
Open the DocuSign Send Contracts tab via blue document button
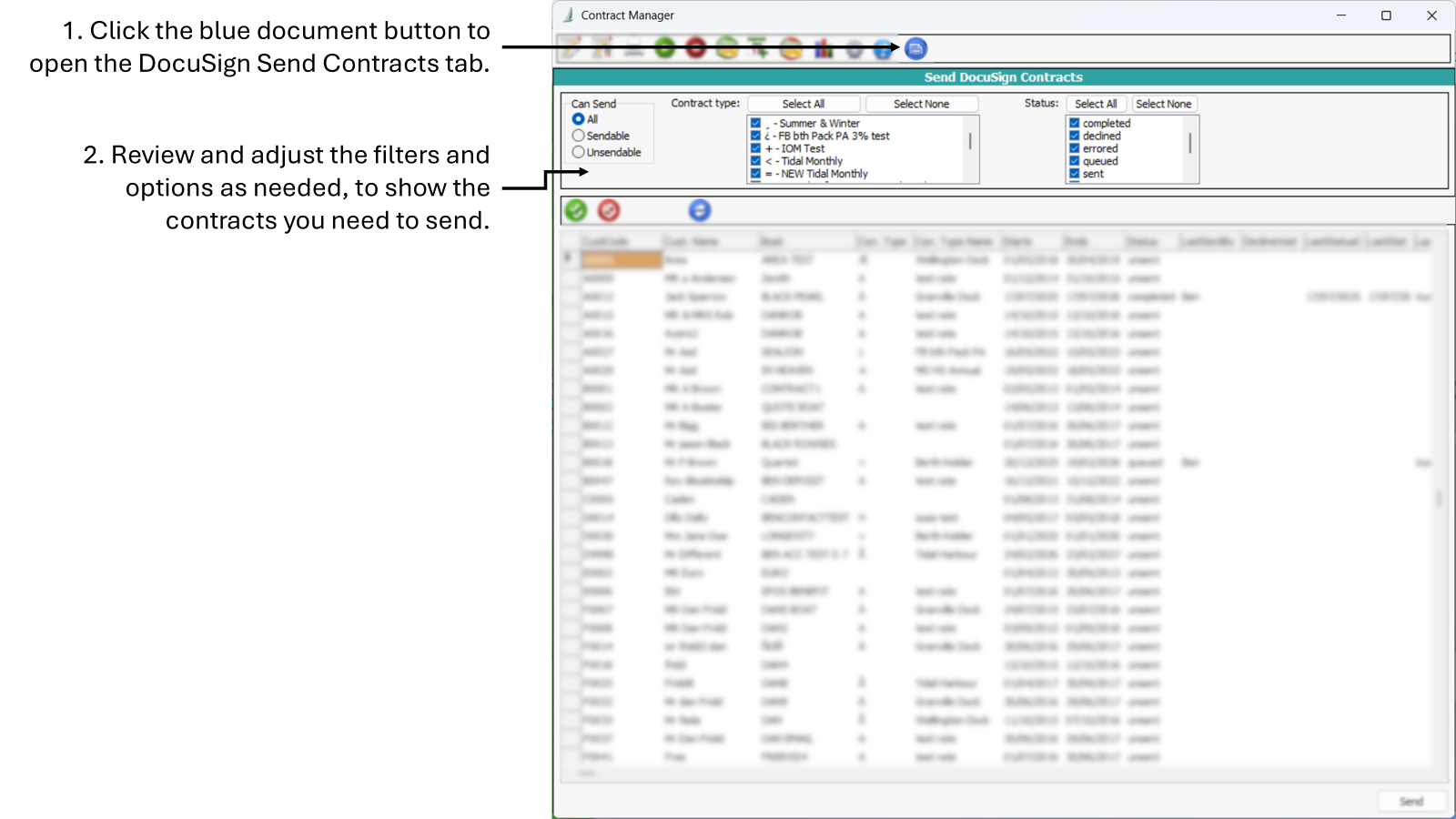point(915,49)
